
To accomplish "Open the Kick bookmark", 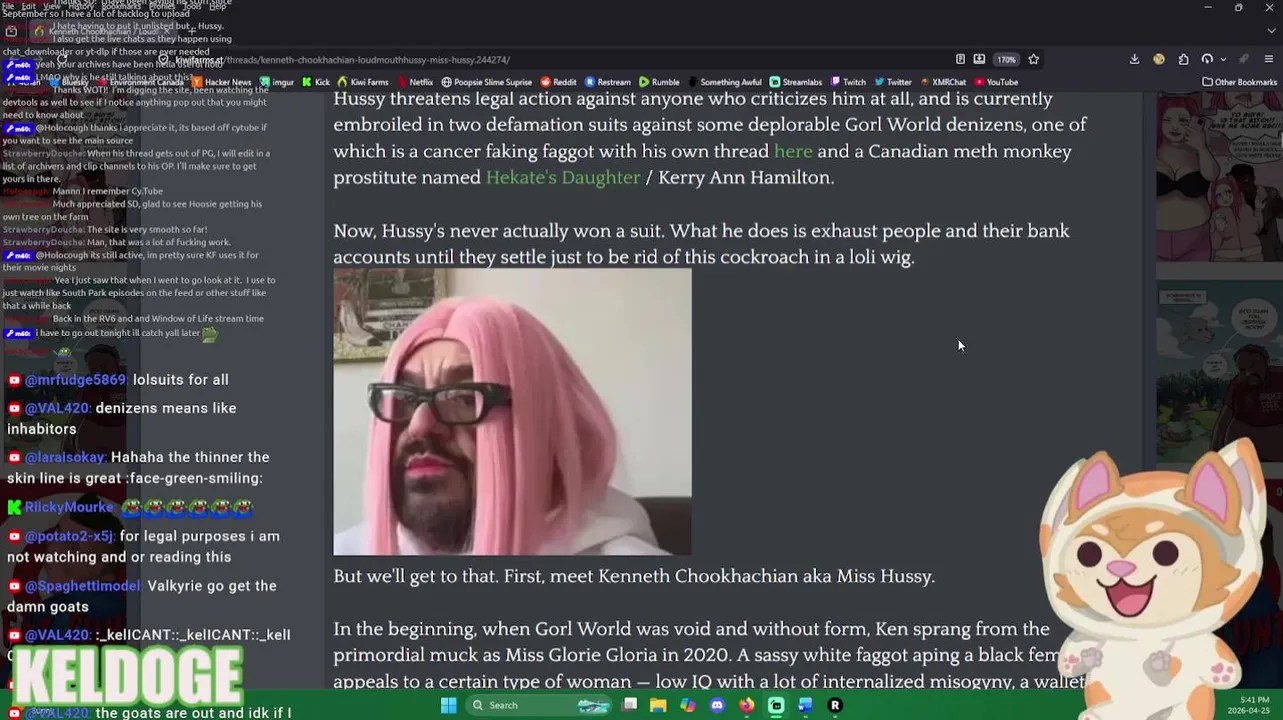I will pos(316,82).
